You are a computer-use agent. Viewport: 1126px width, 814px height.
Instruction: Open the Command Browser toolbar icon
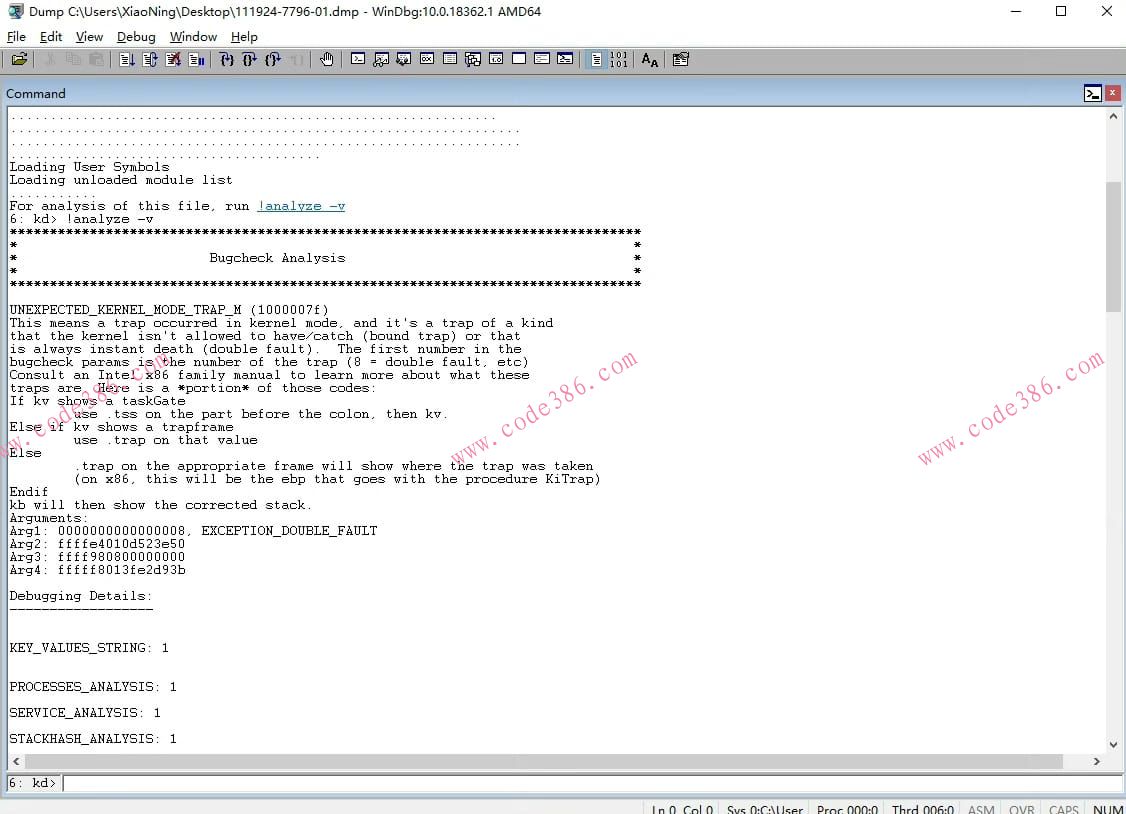tap(564, 60)
